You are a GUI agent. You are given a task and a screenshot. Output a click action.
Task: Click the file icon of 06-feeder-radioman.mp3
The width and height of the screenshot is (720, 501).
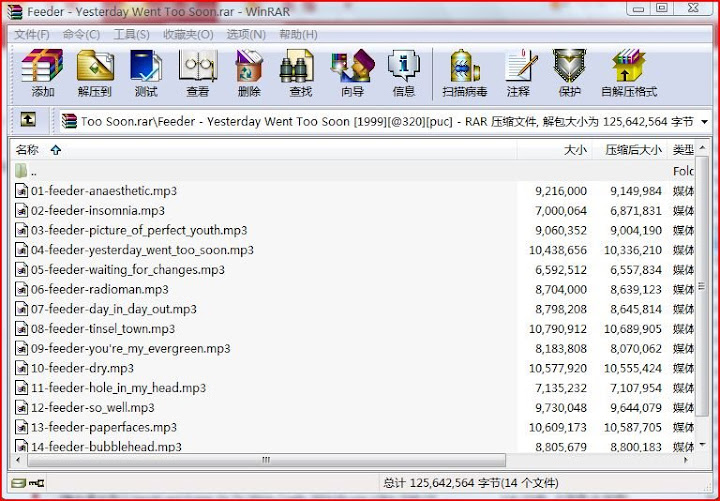(x=21, y=289)
